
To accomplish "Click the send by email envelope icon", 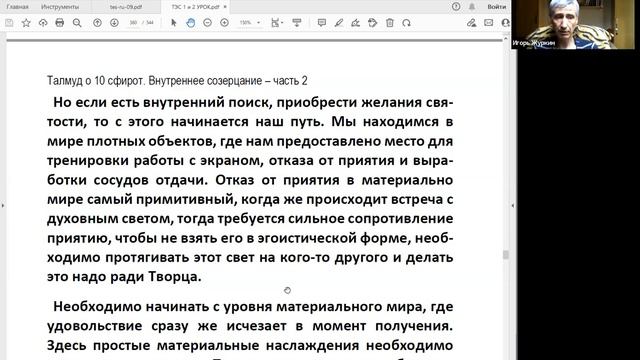I will click(489, 23).
